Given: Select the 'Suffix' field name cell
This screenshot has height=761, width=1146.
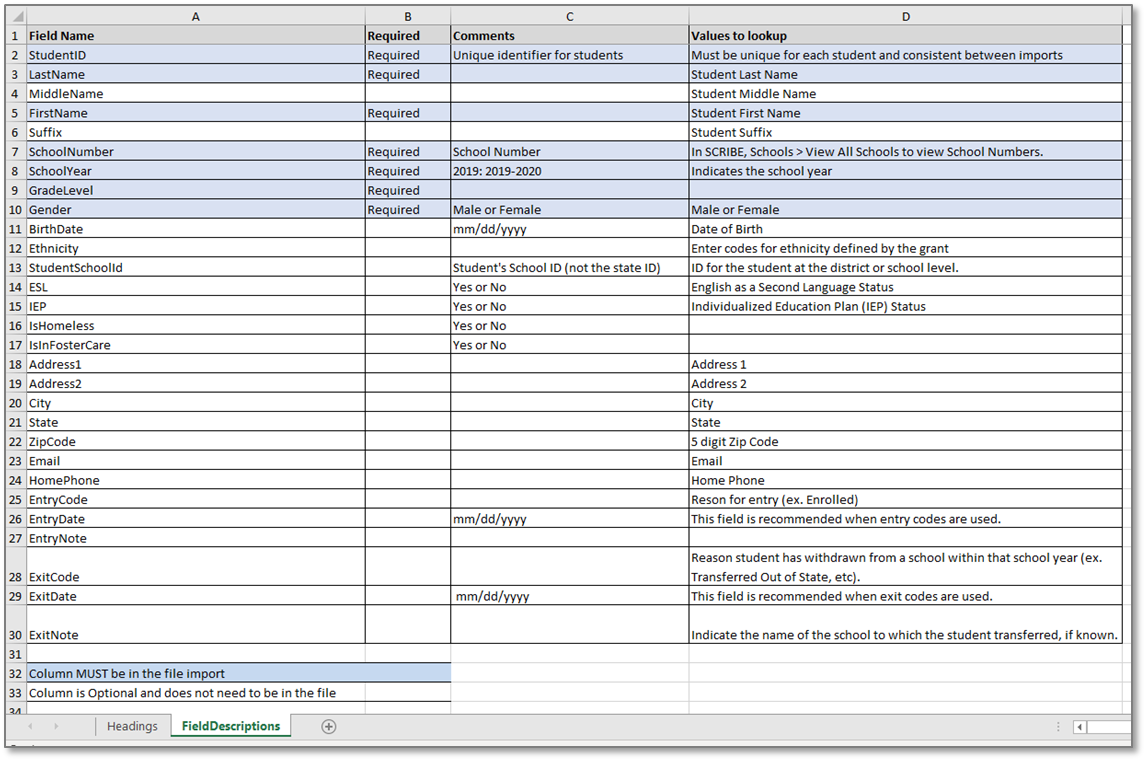Looking at the screenshot, I should pyautogui.click(x=196, y=132).
